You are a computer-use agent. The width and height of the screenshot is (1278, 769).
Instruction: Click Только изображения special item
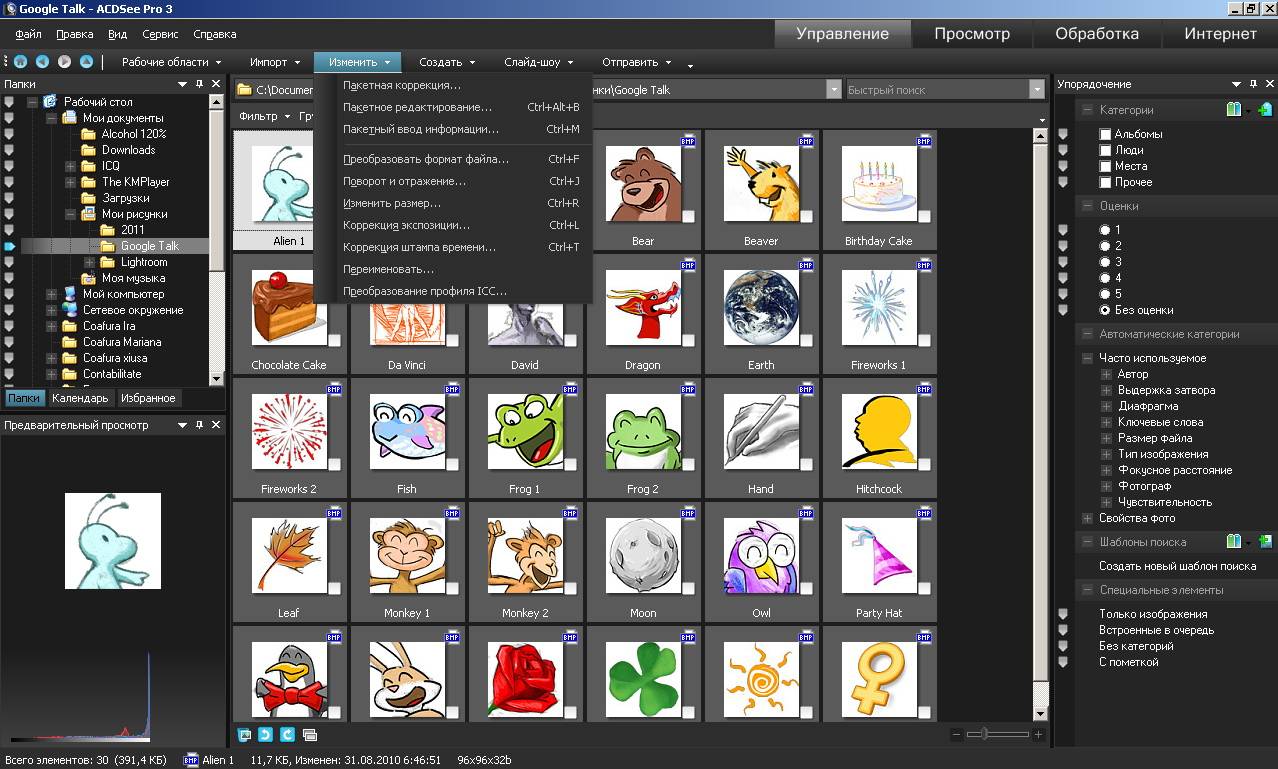[1153, 614]
